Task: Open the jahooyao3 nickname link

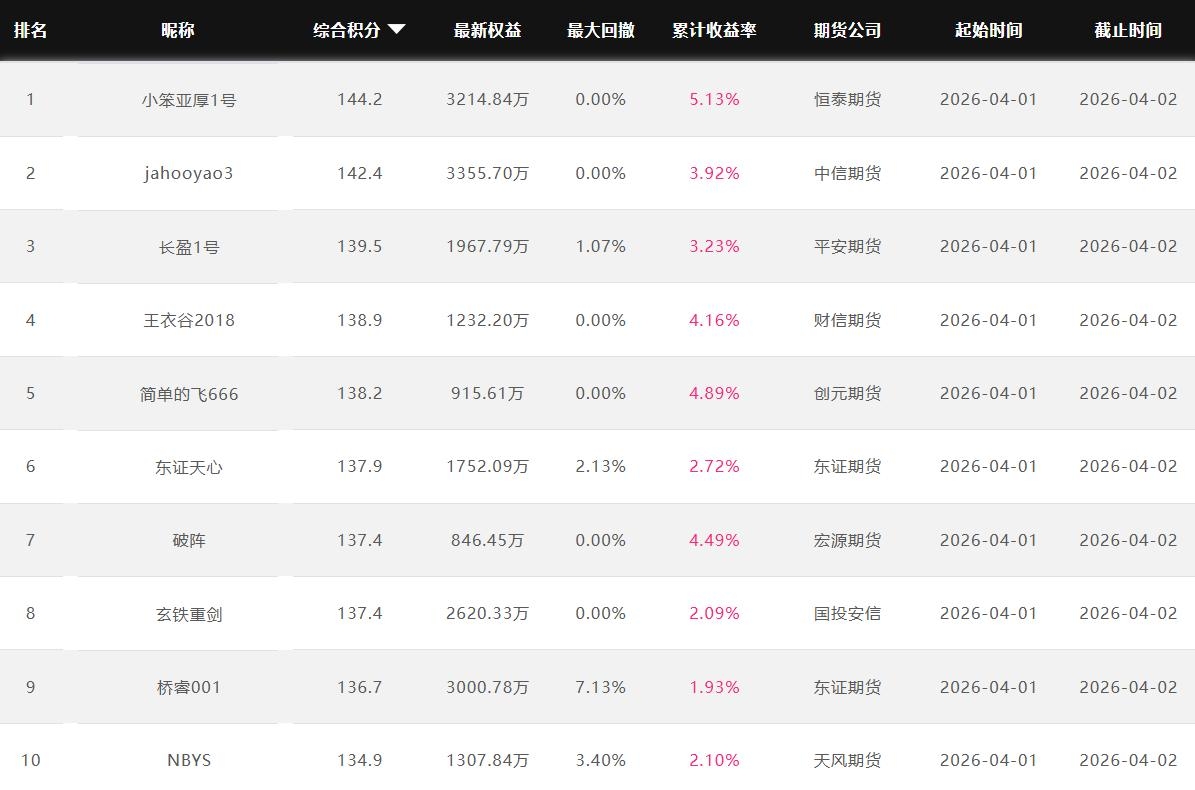Action: pyautogui.click(x=188, y=173)
